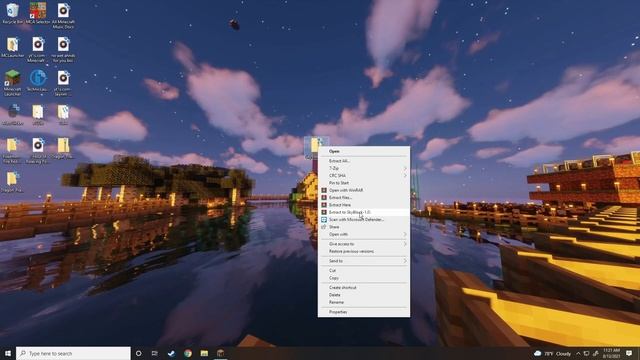Expand the Send to submenu
The width and height of the screenshot is (640, 360).
(364, 261)
